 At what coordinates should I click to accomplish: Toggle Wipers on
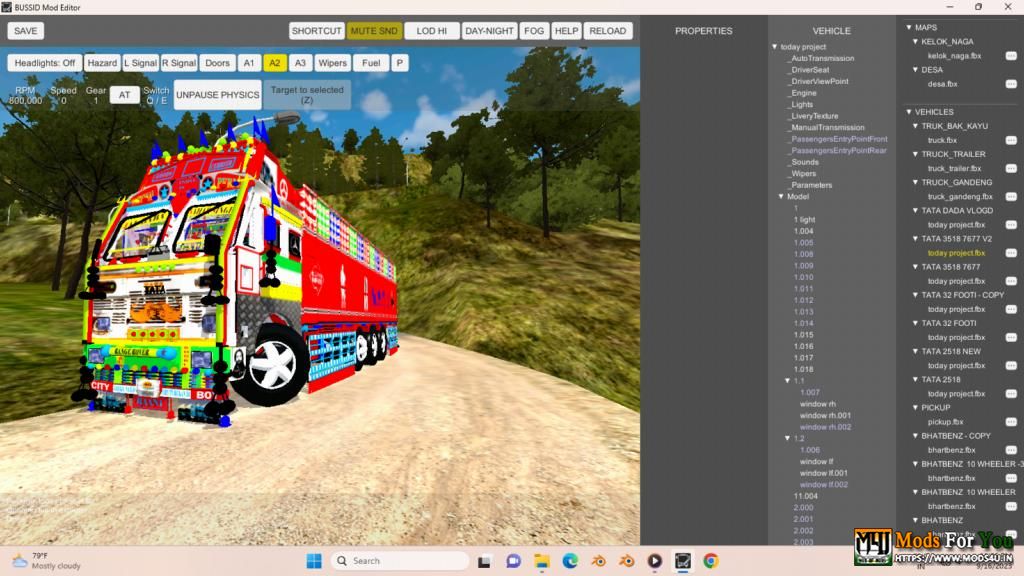[332, 63]
